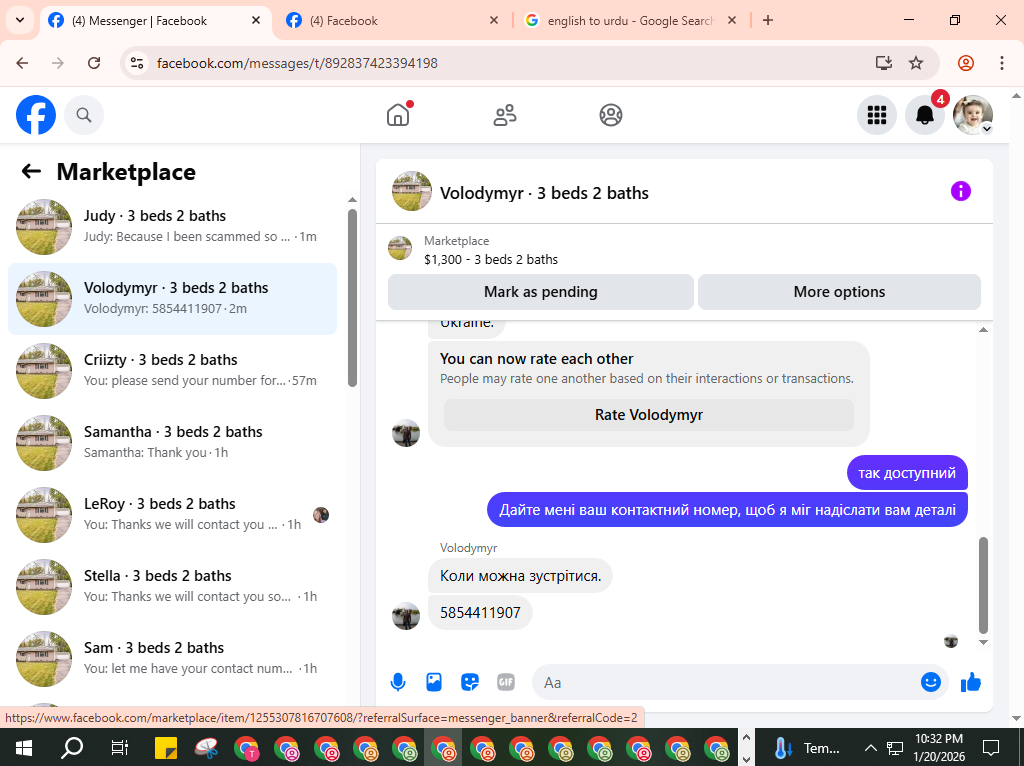The width and height of the screenshot is (1024, 766).
Task: Open LeRoy conversation
Action: click(x=172, y=515)
